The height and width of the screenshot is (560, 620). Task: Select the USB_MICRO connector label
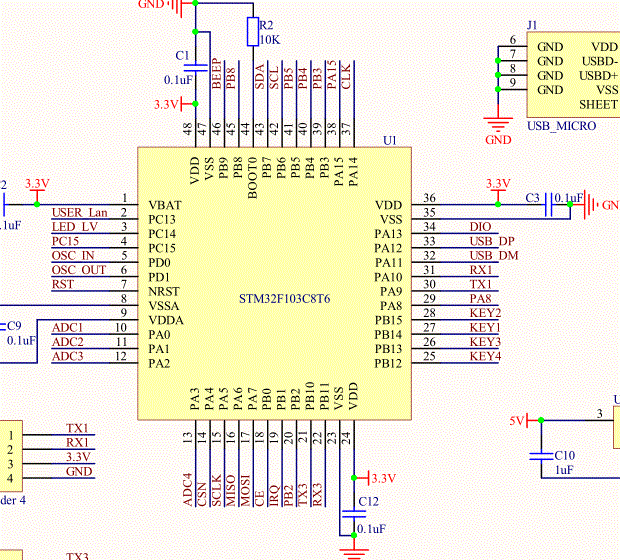[561, 126]
